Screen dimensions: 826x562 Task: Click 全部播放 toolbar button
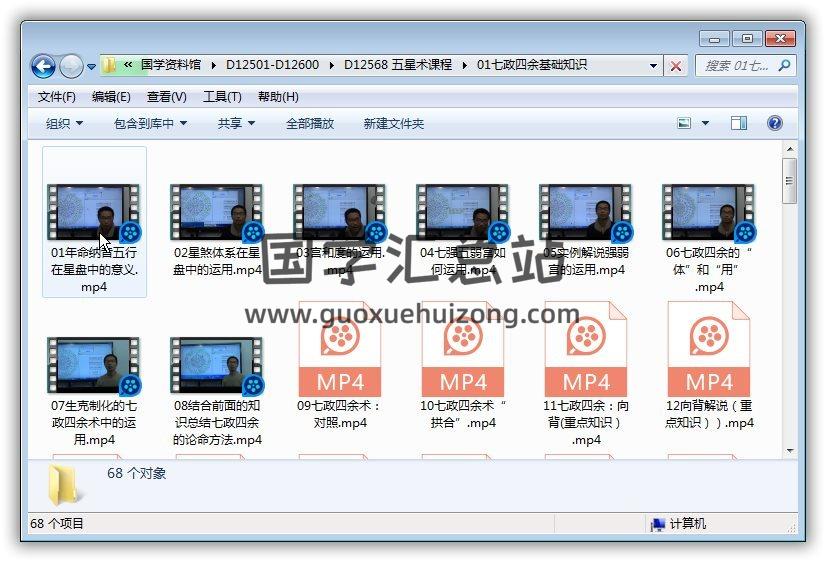310,123
